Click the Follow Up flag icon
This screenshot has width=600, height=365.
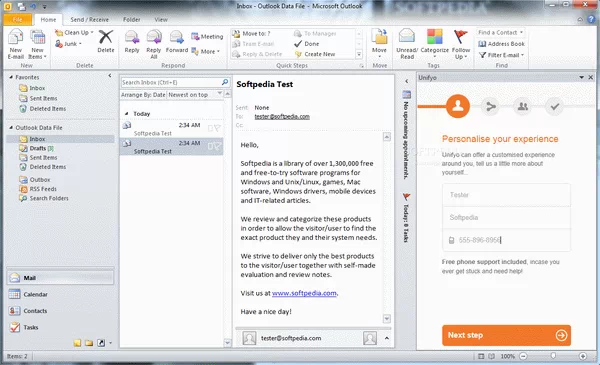coord(460,37)
